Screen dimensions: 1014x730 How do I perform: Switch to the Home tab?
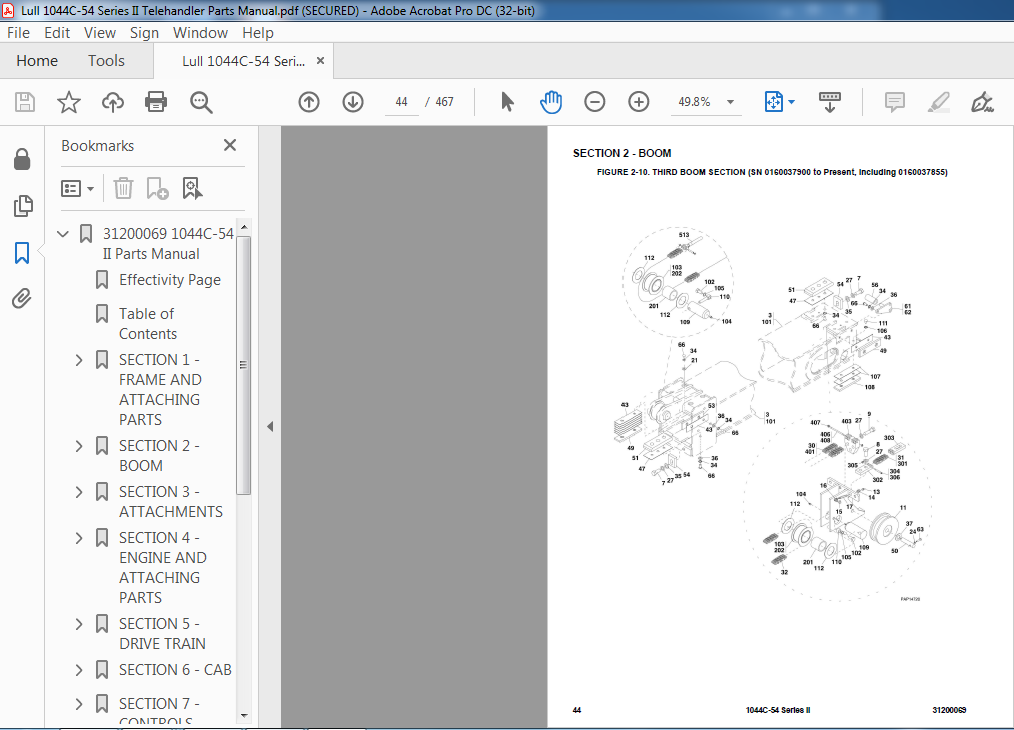37,61
